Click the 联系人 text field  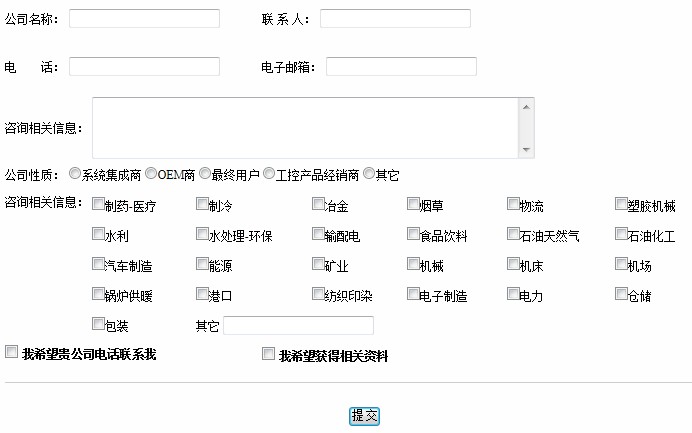[x=395, y=19]
